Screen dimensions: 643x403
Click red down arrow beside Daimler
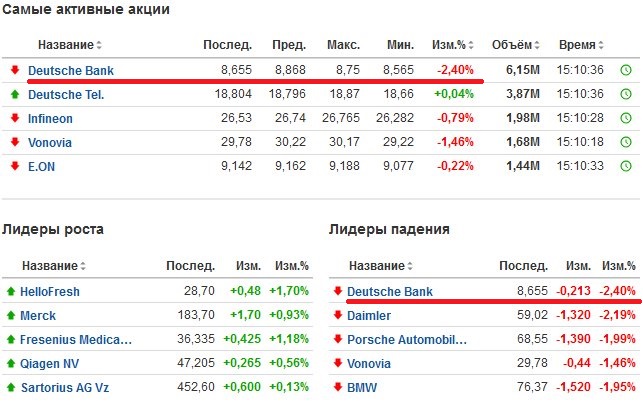[x=338, y=315]
